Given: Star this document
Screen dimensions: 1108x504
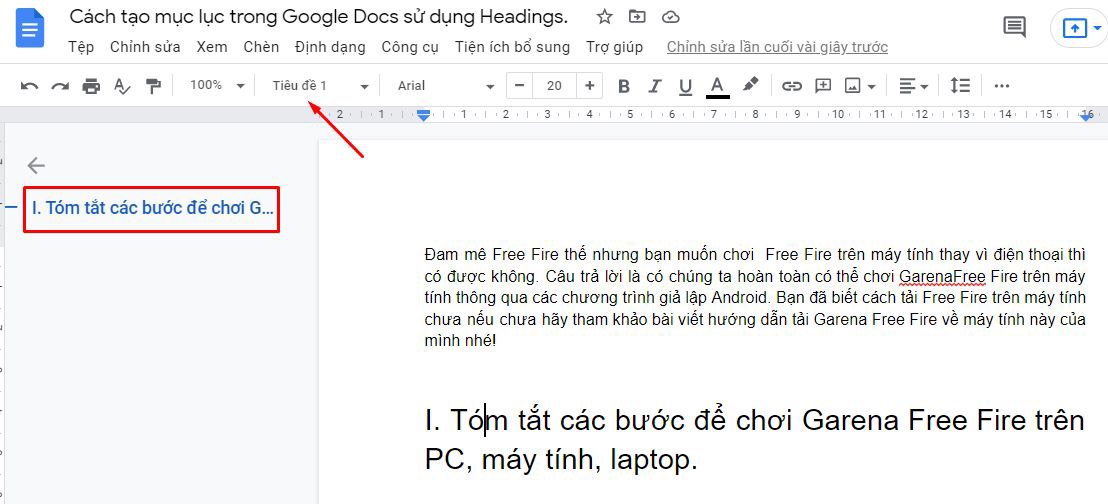Looking at the screenshot, I should tap(605, 17).
